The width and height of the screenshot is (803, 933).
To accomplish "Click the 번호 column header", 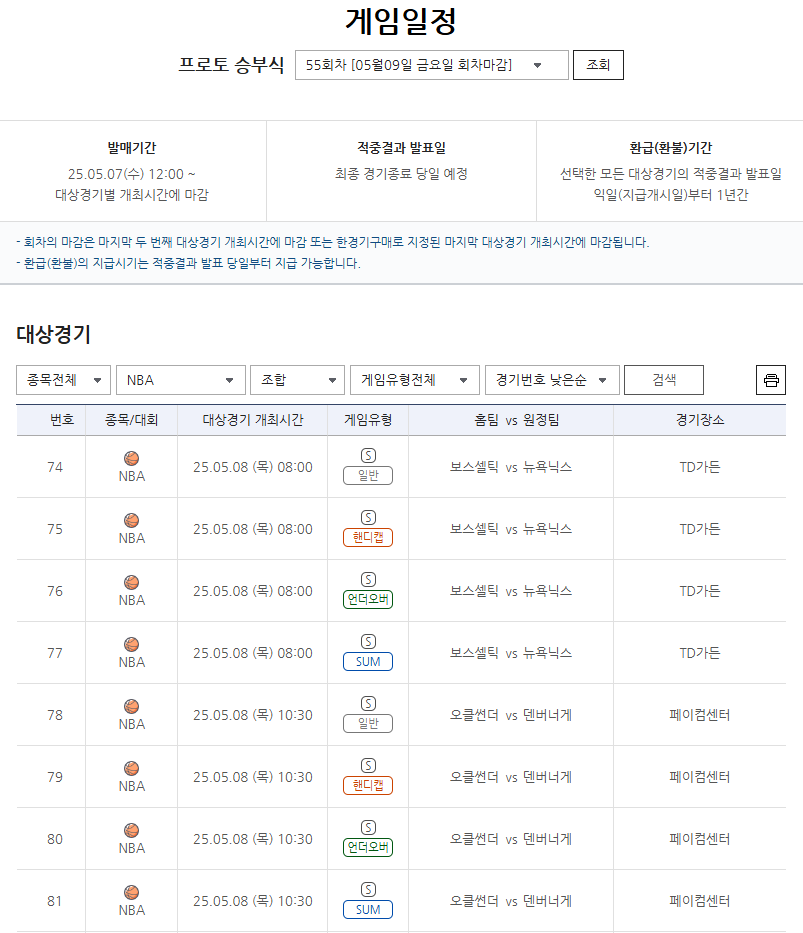I will click(x=62, y=420).
